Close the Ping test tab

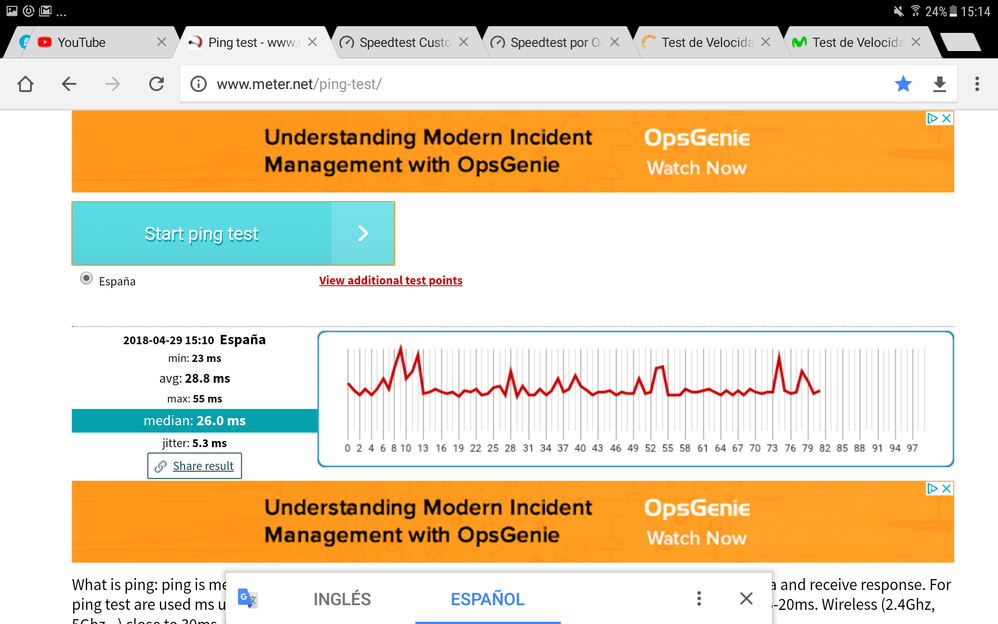click(312, 42)
